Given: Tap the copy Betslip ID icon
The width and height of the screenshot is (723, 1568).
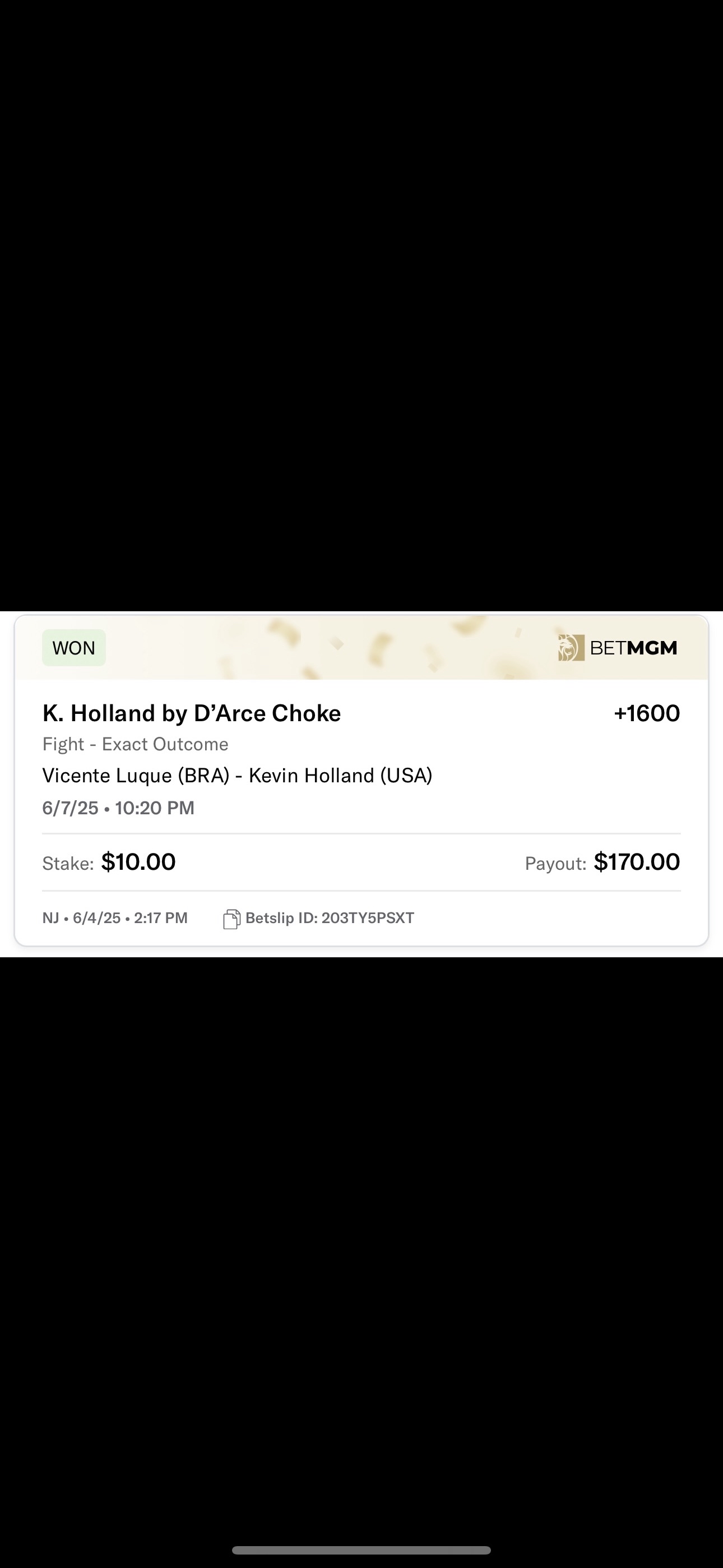Looking at the screenshot, I should coord(231,919).
